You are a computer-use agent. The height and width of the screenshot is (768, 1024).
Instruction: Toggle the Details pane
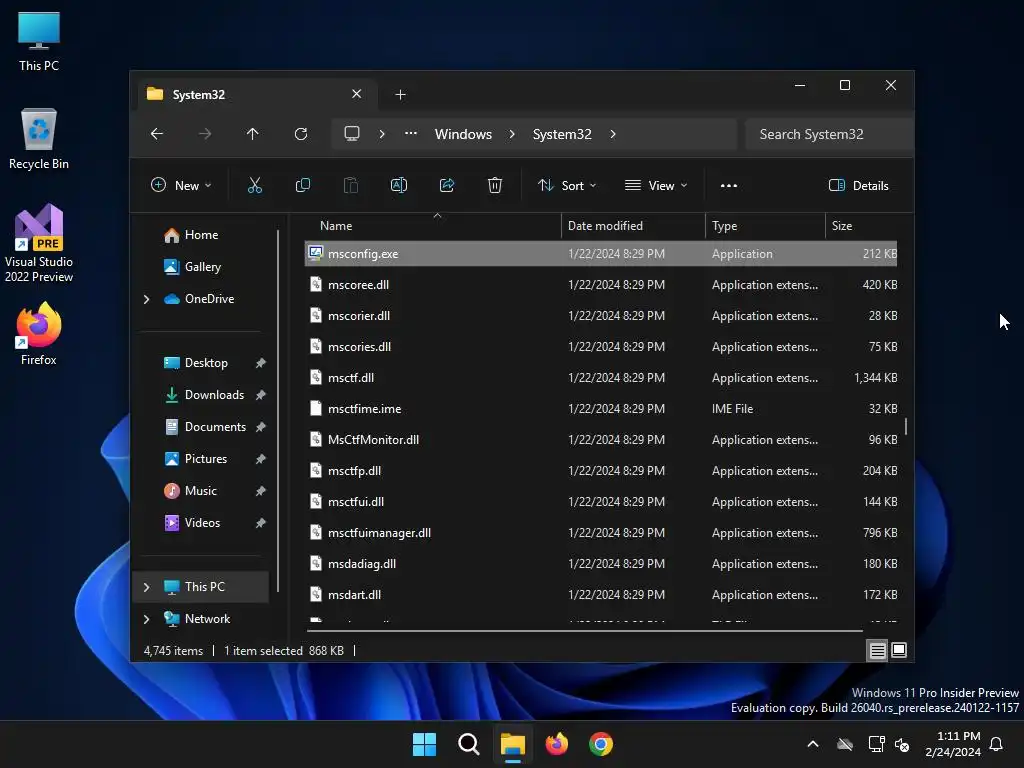click(x=858, y=185)
